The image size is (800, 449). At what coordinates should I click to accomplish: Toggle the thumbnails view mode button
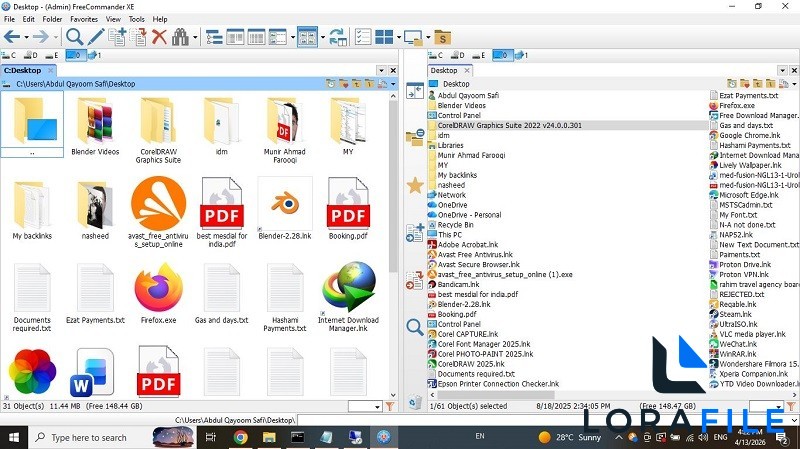click(308, 37)
